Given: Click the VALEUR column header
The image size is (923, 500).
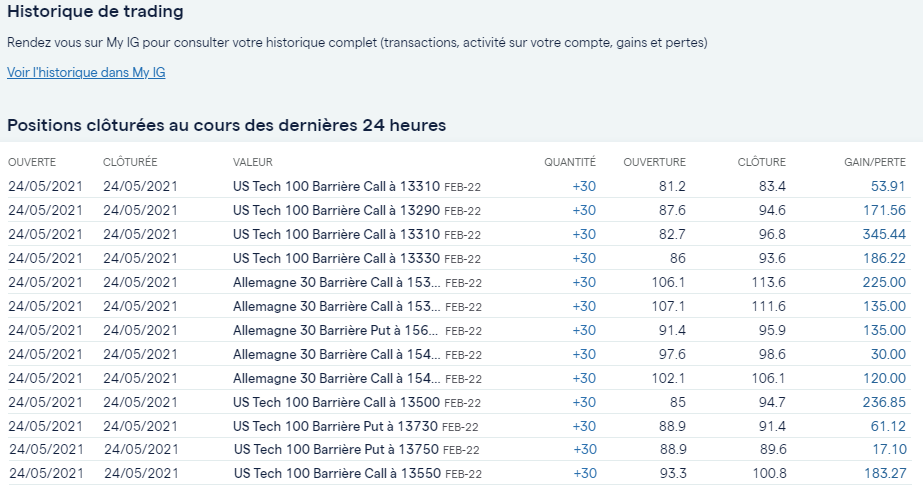Looking at the screenshot, I should 253,162.
